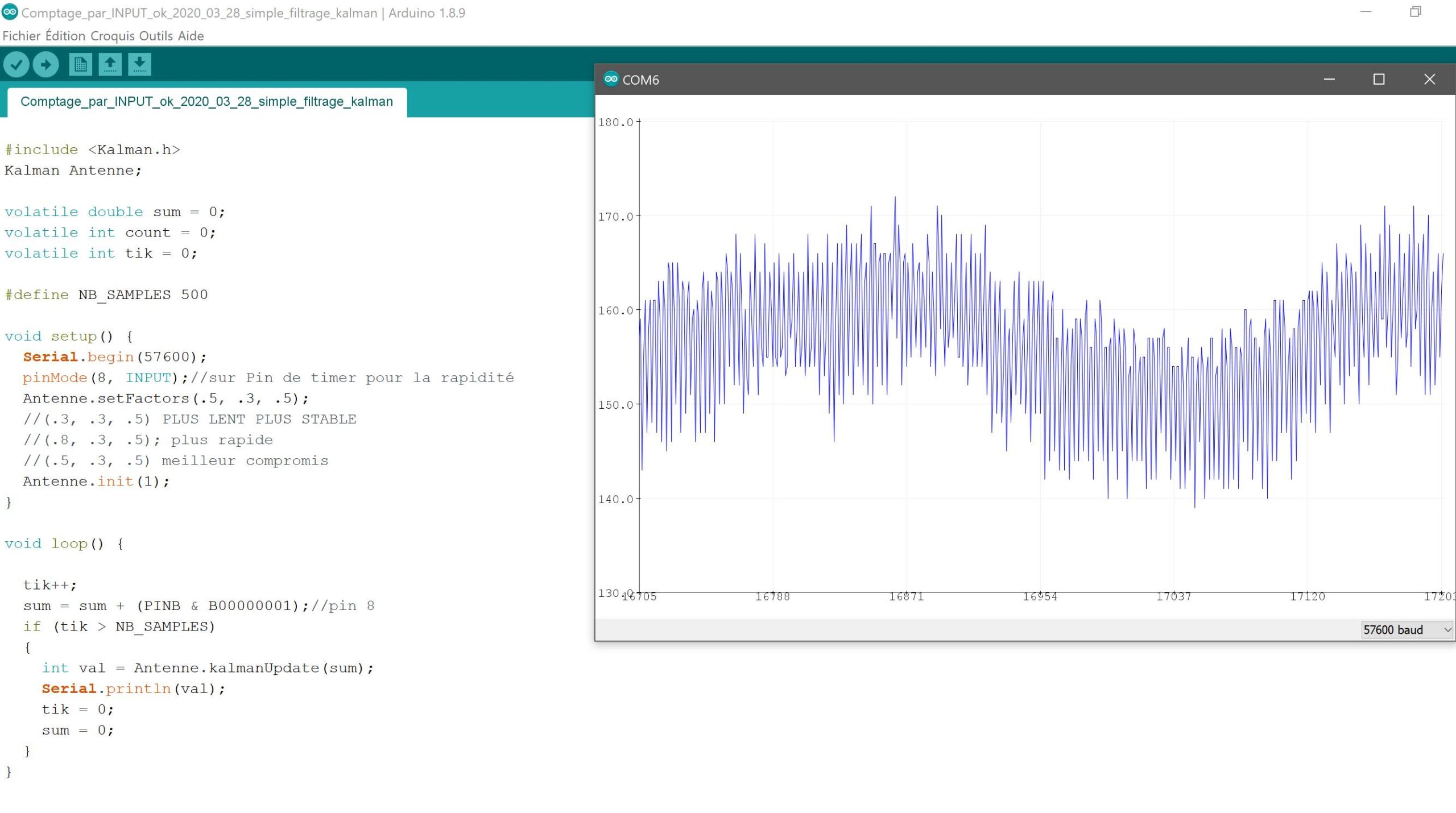1456x813 pixels.
Task: Open the Croquis menu
Action: click(112, 36)
